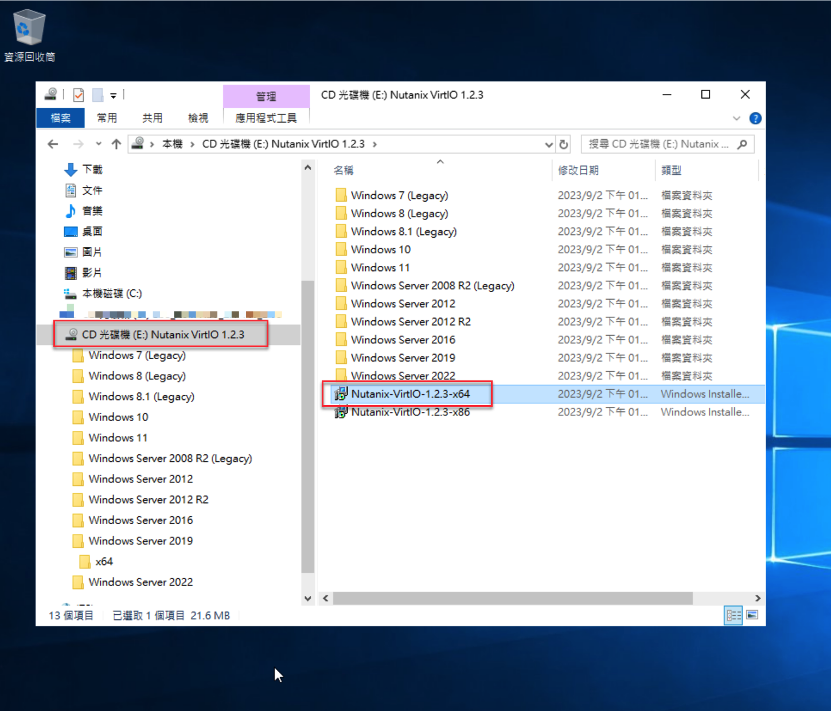Click the search CD 光碟機 input field
Viewport: 832px width, 712px height.
coord(658,144)
